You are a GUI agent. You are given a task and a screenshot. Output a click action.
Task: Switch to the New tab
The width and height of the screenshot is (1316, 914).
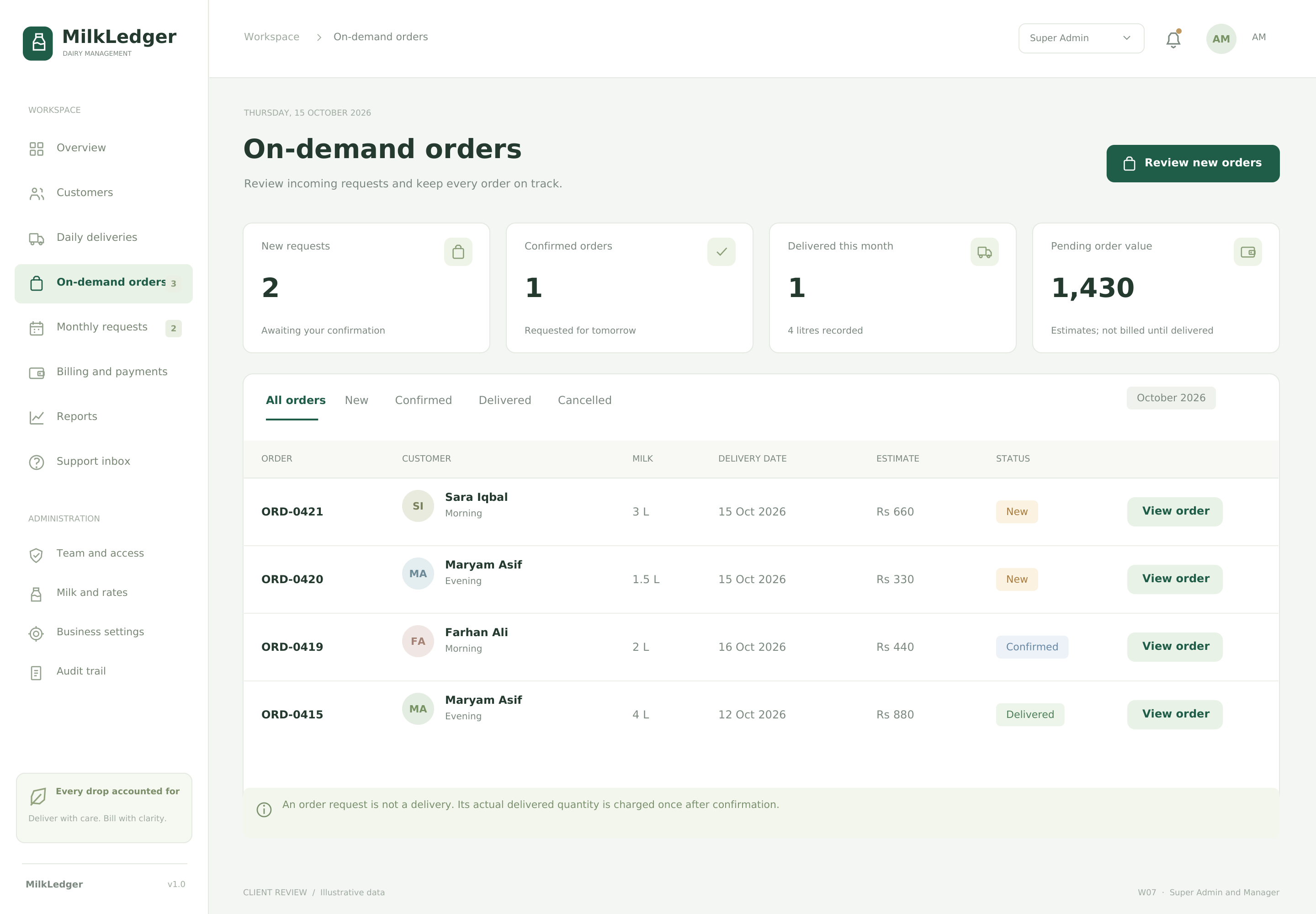pos(356,400)
